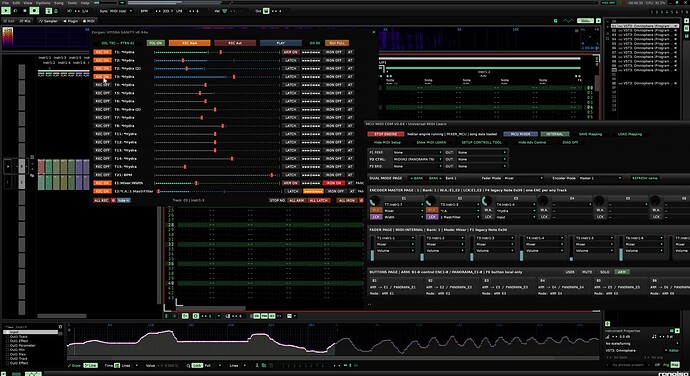Viewport: 690px width, 376px height.
Task: Toggle LATCH for T21 BPM row
Action: click(290, 175)
